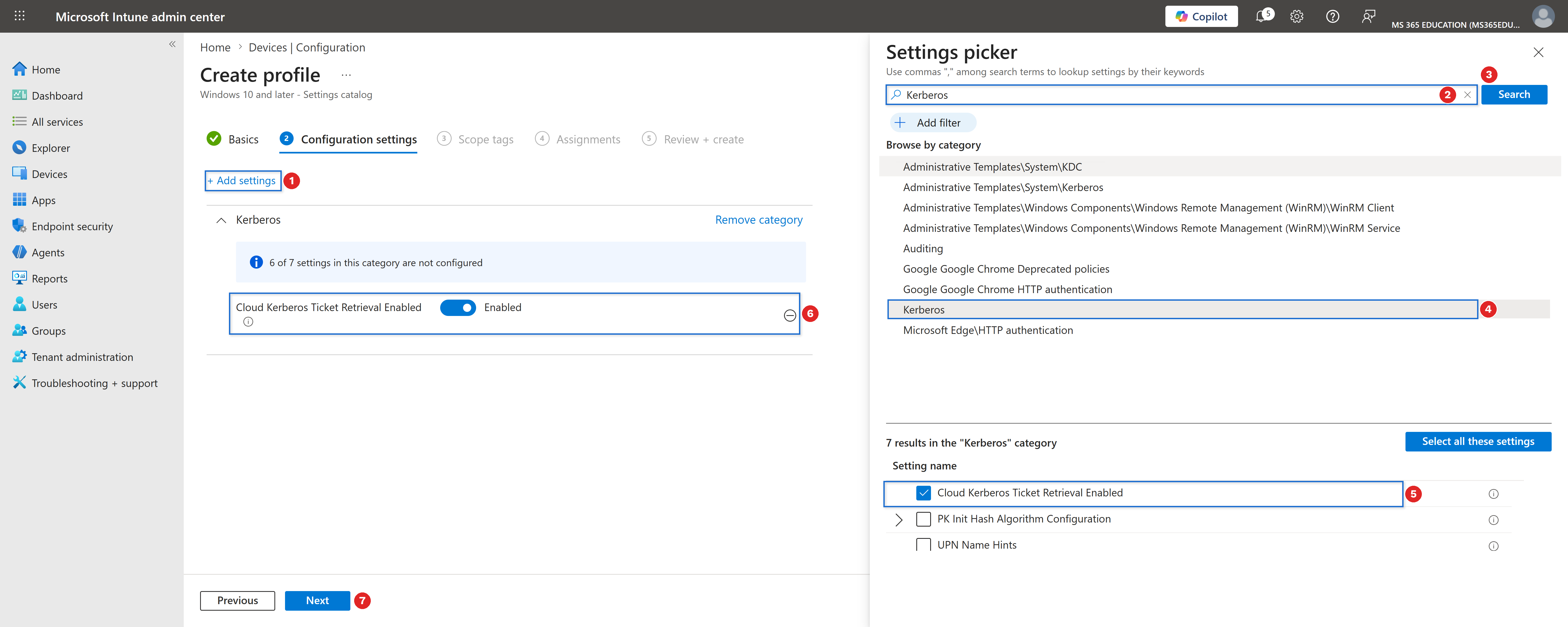The height and width of the screenshot is (627, 1568).
Task: Select Google Chrome HTTP authentication category
Action: pos(1007,289)
